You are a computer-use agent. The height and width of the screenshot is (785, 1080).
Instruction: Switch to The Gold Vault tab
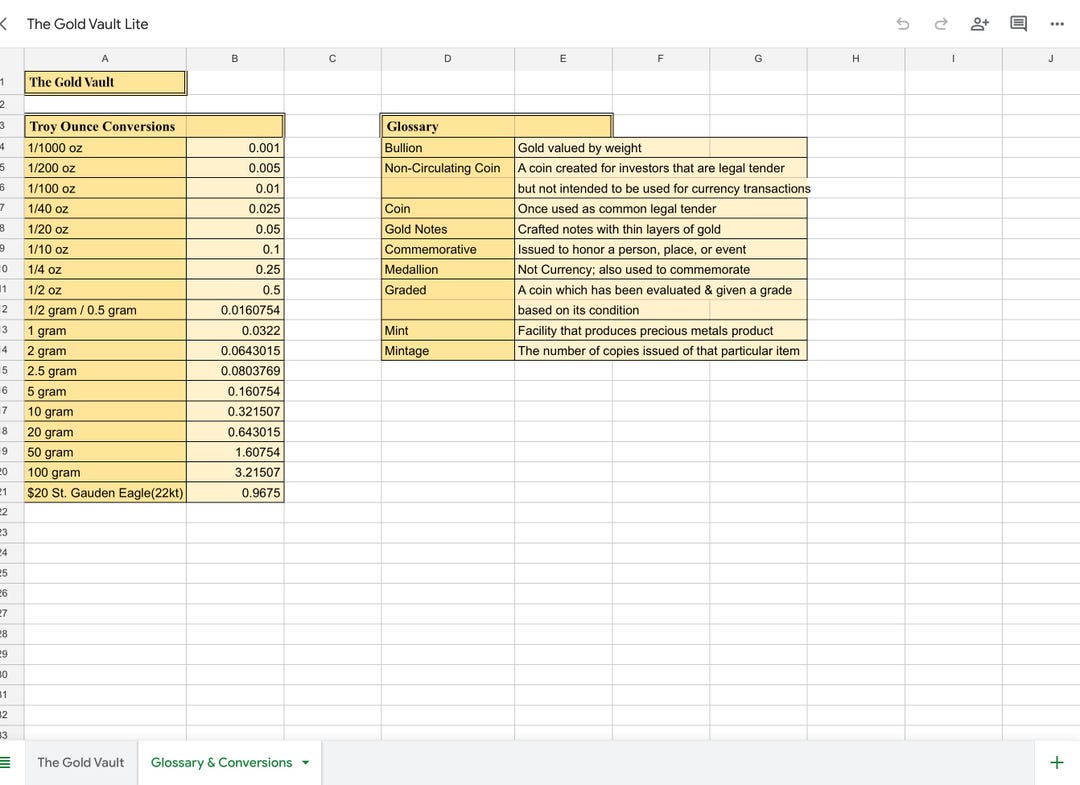tap(80, 761)
